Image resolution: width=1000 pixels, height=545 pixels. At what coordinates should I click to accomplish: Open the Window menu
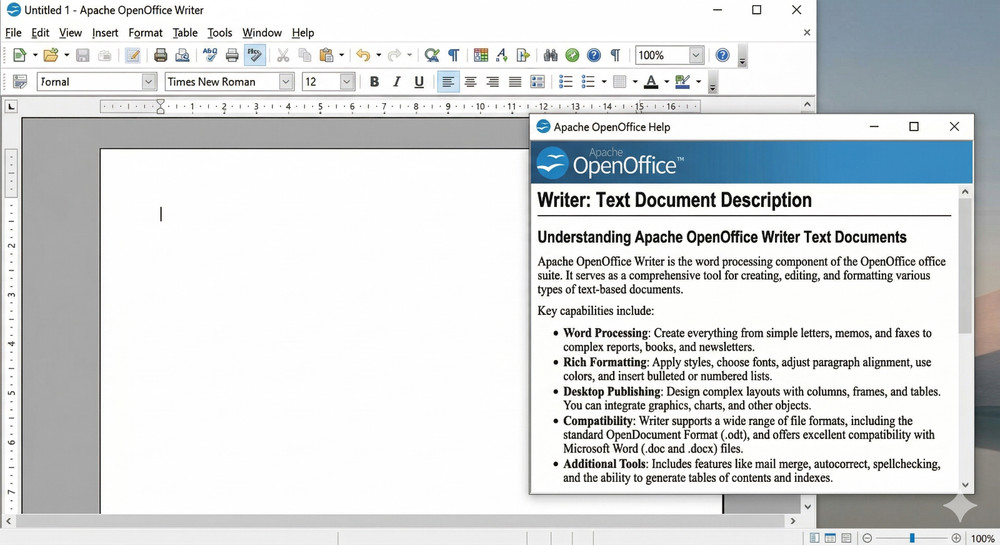point(261,33)
